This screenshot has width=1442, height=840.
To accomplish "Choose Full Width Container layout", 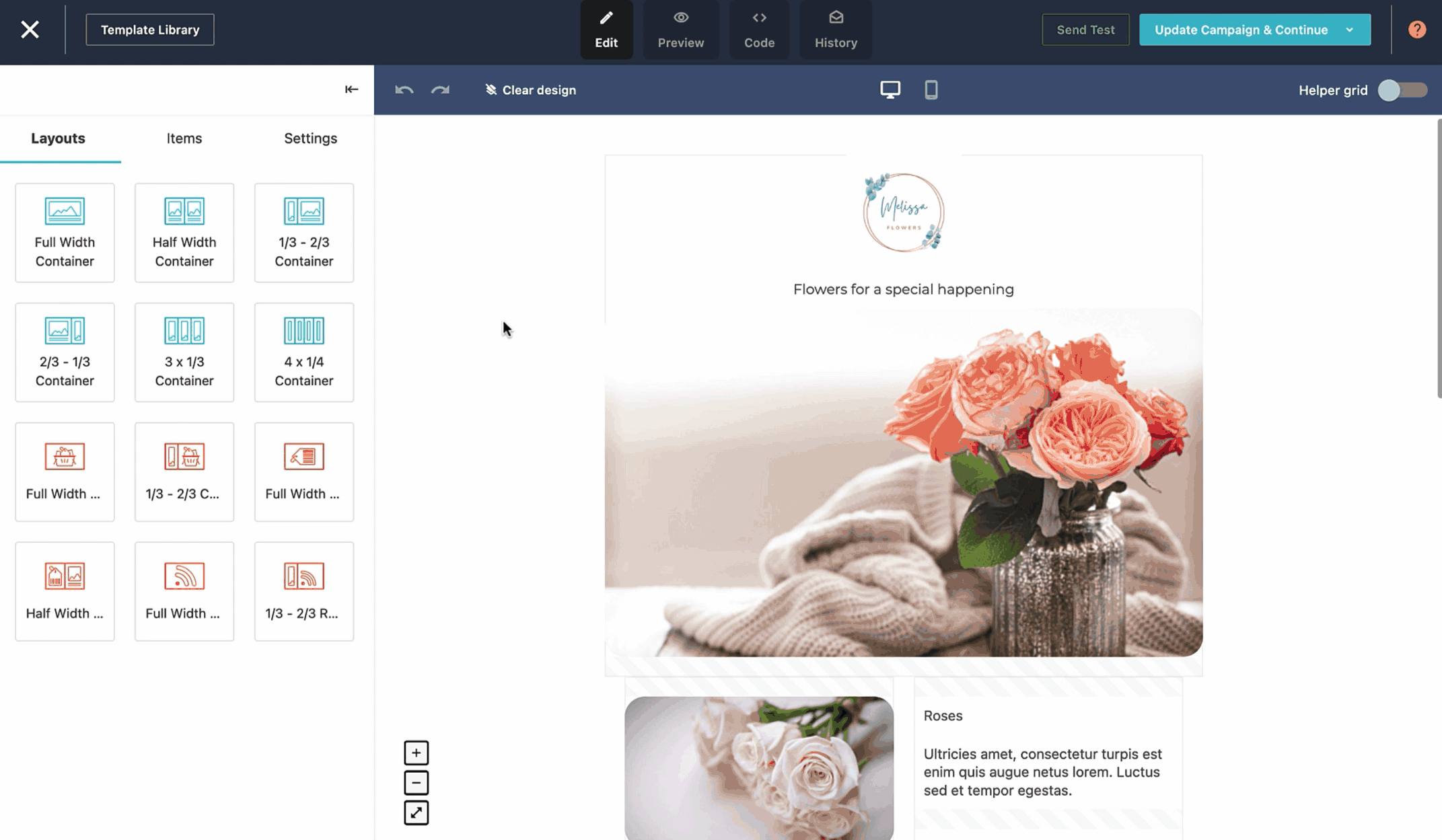I will coord(65,233).
